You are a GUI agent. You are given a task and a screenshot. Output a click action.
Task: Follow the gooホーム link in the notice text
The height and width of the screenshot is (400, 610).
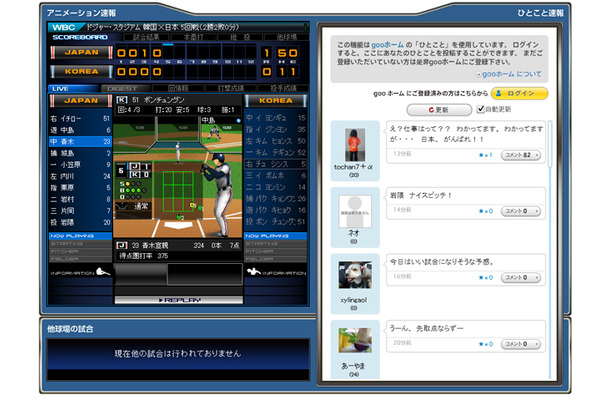pos(387,45)
